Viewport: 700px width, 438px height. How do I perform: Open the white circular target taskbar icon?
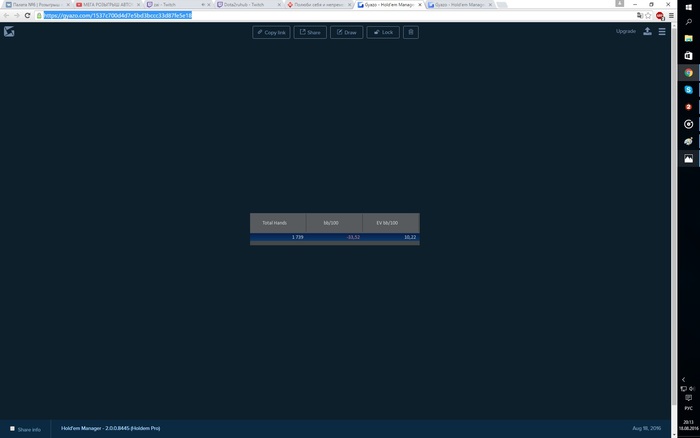coord(688,124)
